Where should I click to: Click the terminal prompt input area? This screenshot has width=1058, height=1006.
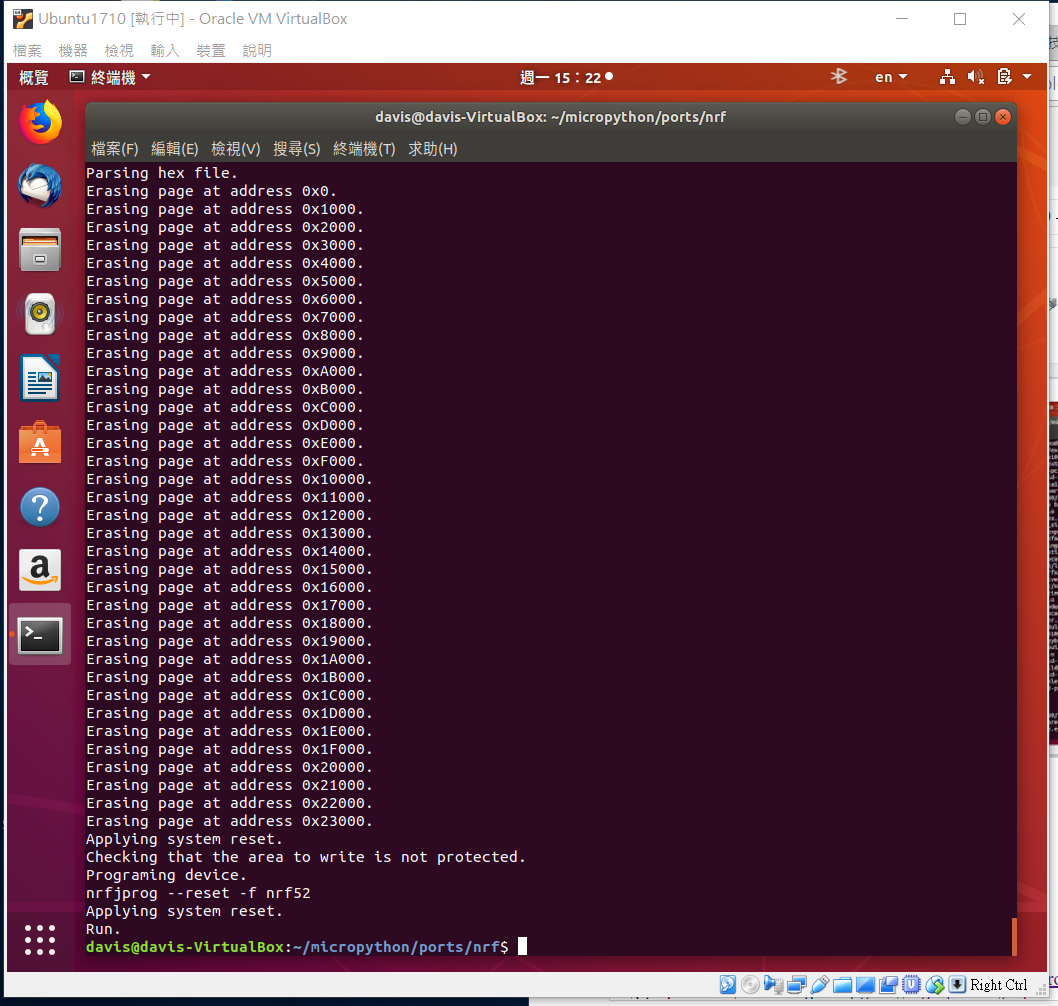point(523,946)
